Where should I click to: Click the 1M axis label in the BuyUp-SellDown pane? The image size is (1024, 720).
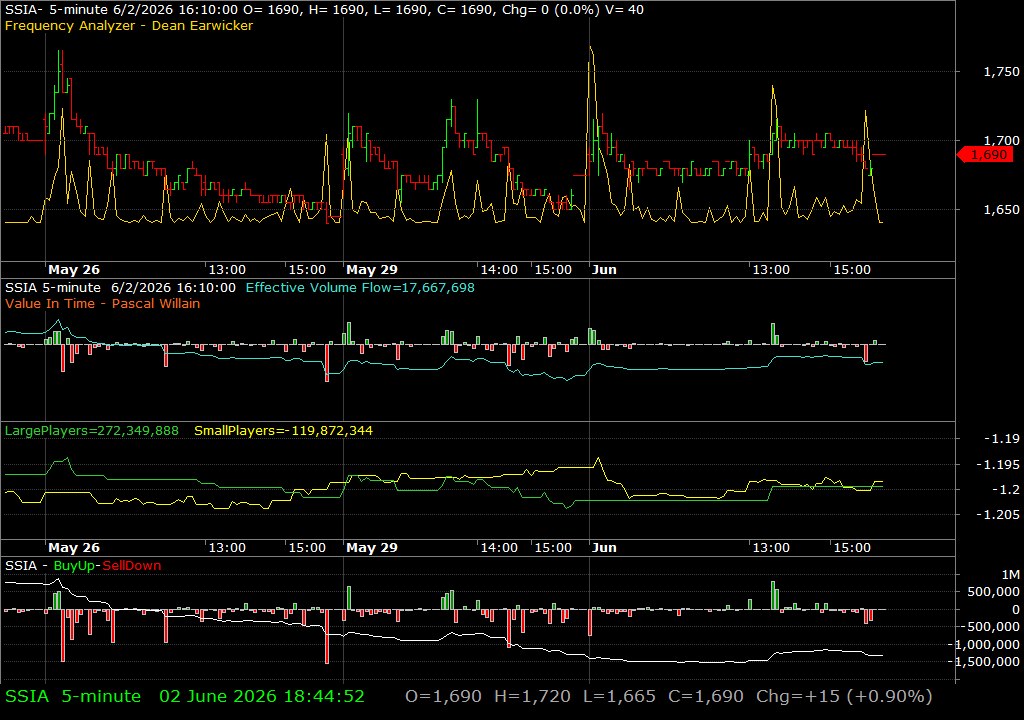coord(1010,575)
